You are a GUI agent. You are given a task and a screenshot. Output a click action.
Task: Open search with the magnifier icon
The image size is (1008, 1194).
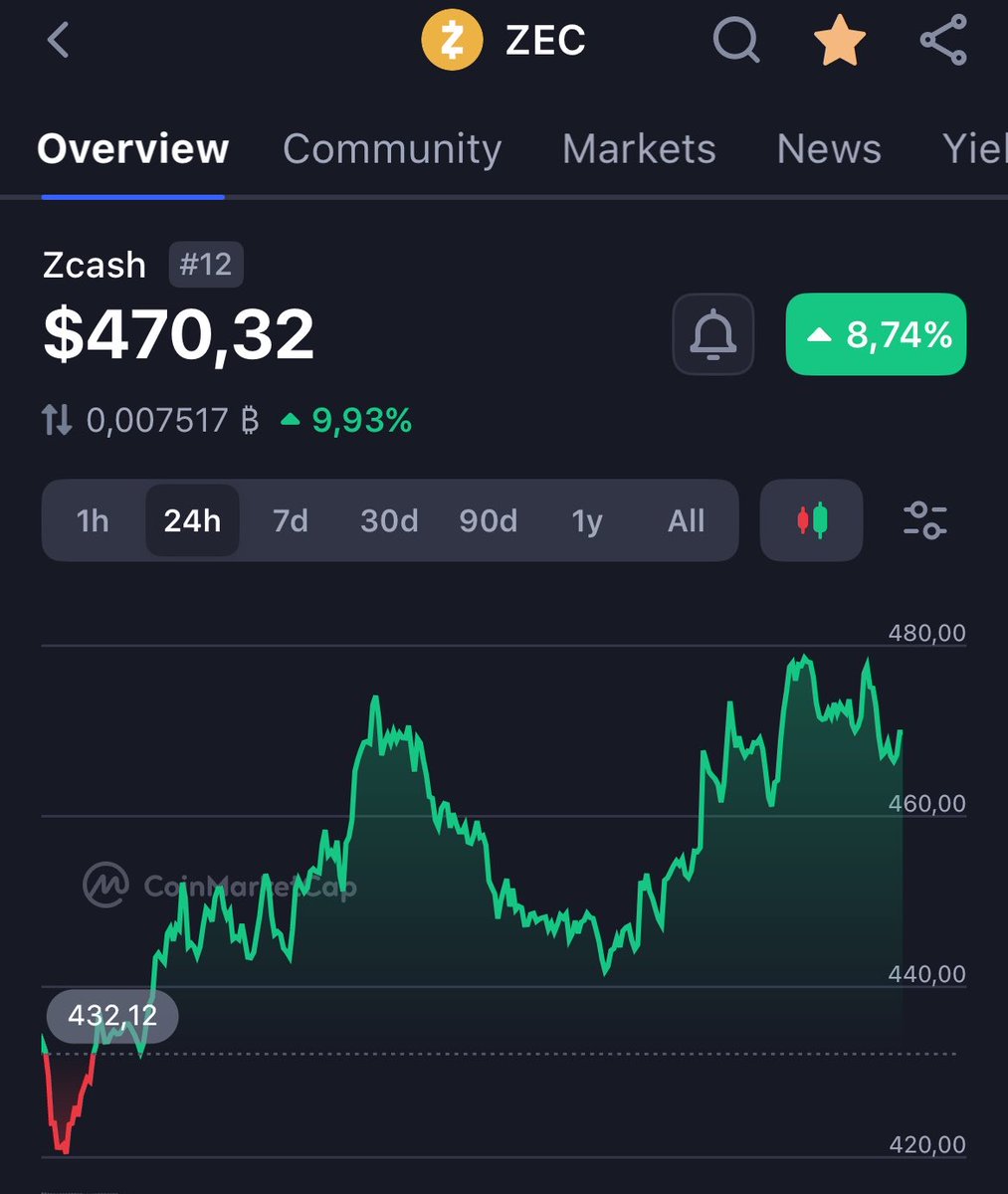click(x=737, y=41)
